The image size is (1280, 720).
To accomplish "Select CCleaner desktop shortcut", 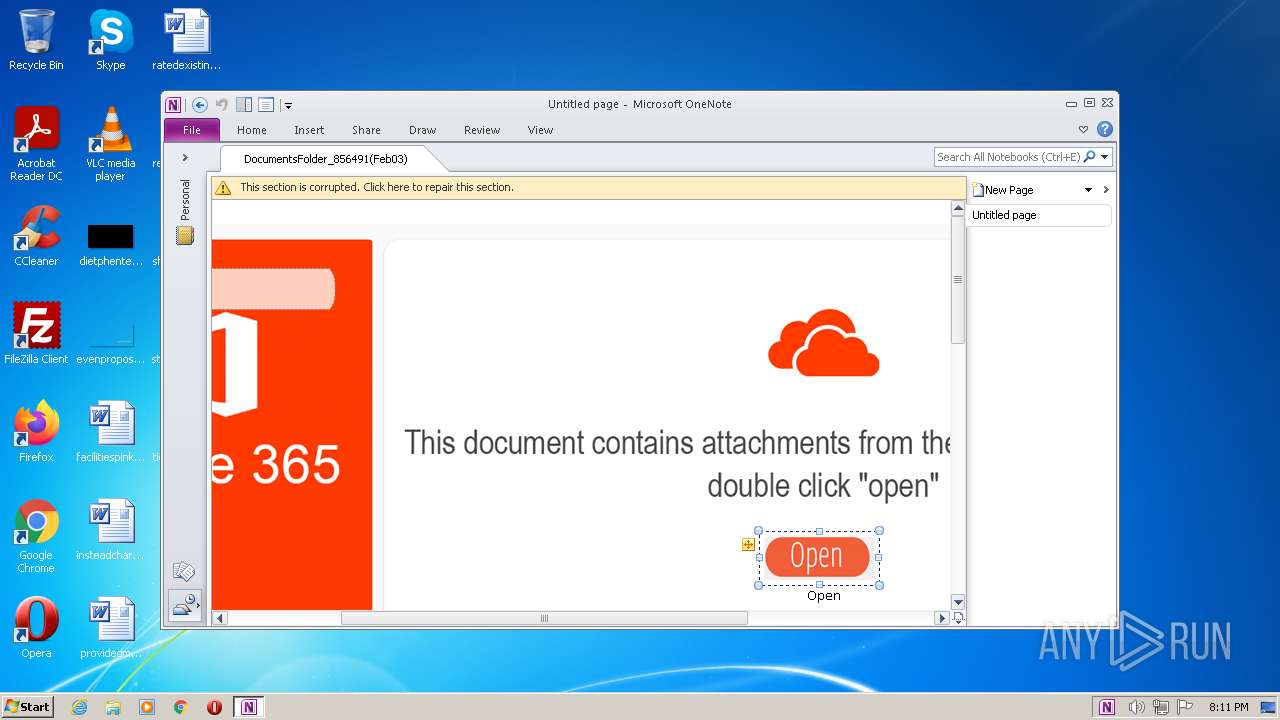I will (36, 236).
